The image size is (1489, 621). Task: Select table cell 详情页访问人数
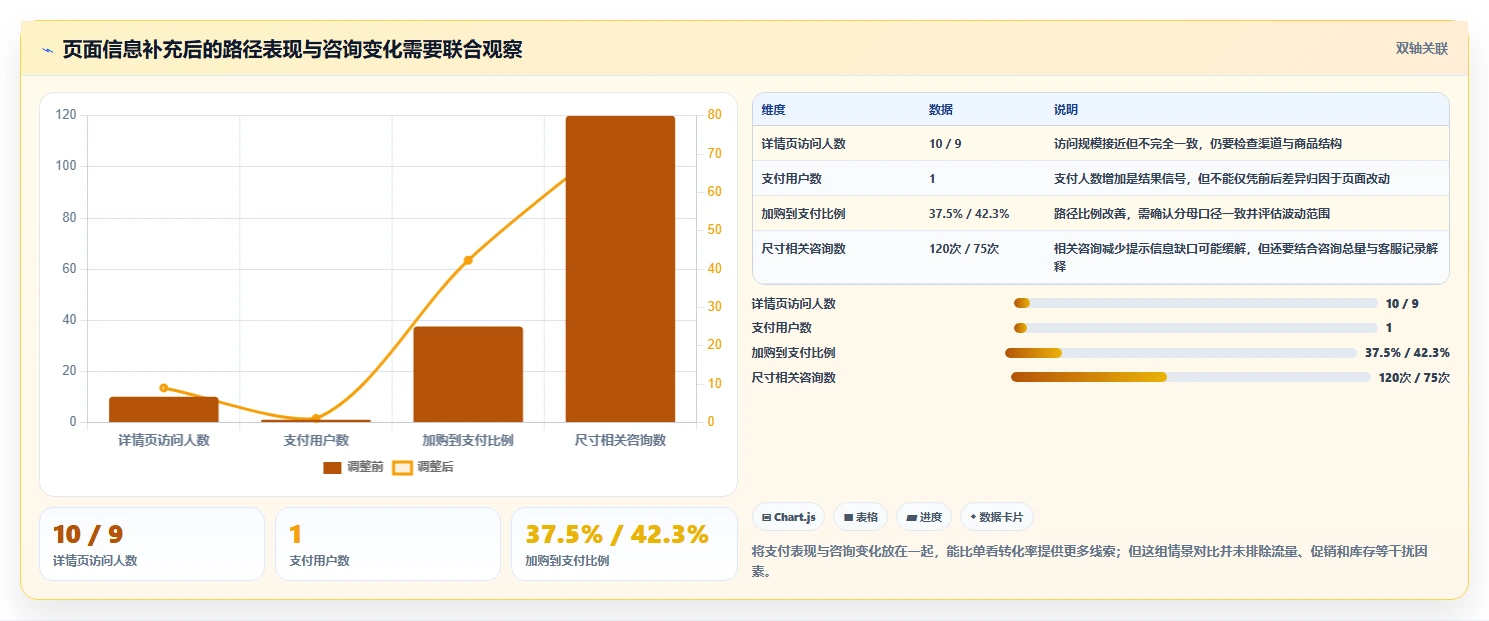click(803, 144)
